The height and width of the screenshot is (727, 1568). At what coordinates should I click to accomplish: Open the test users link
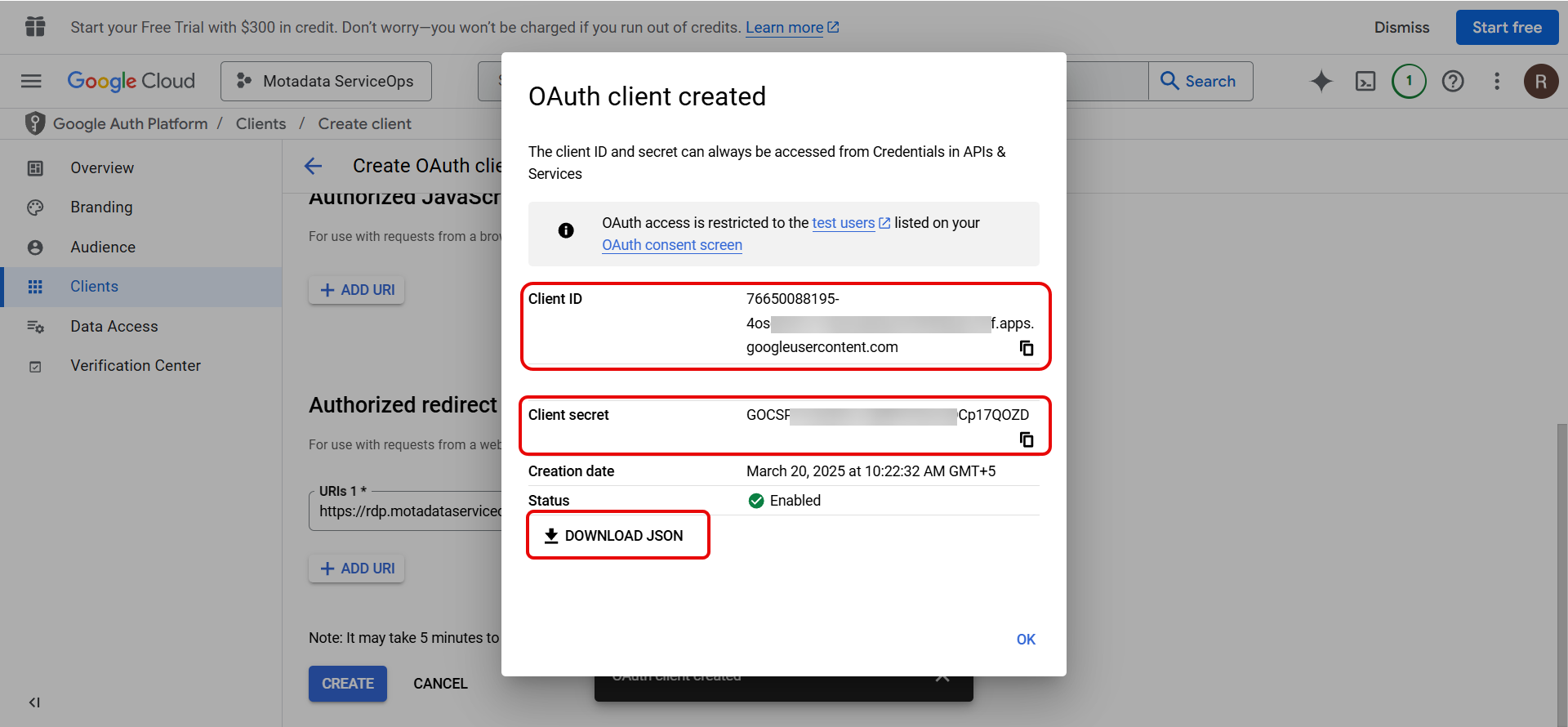844,223
